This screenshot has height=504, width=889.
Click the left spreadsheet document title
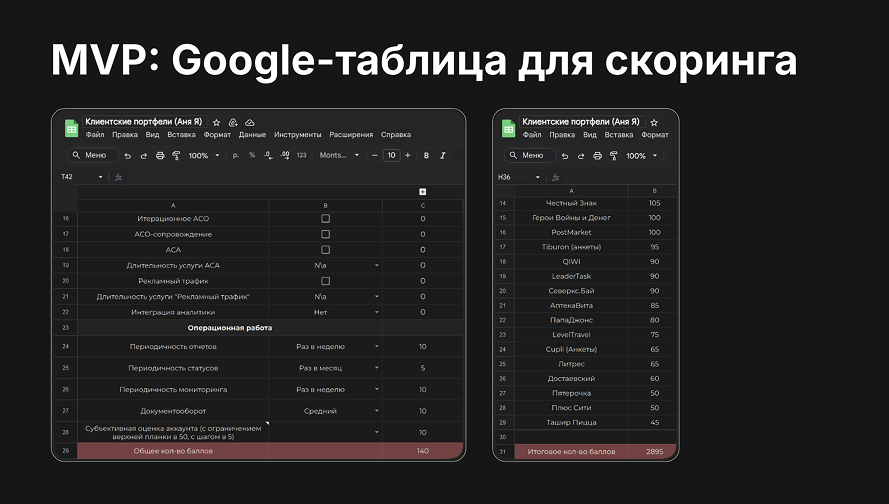(143, 122)
